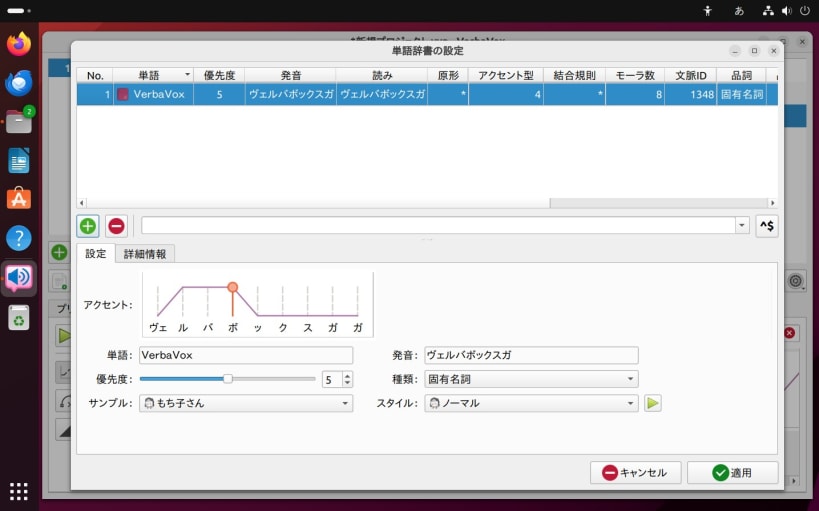Open volume icon in top bar
This screenshot has height=511, width=819.
(x=786, y=10)
